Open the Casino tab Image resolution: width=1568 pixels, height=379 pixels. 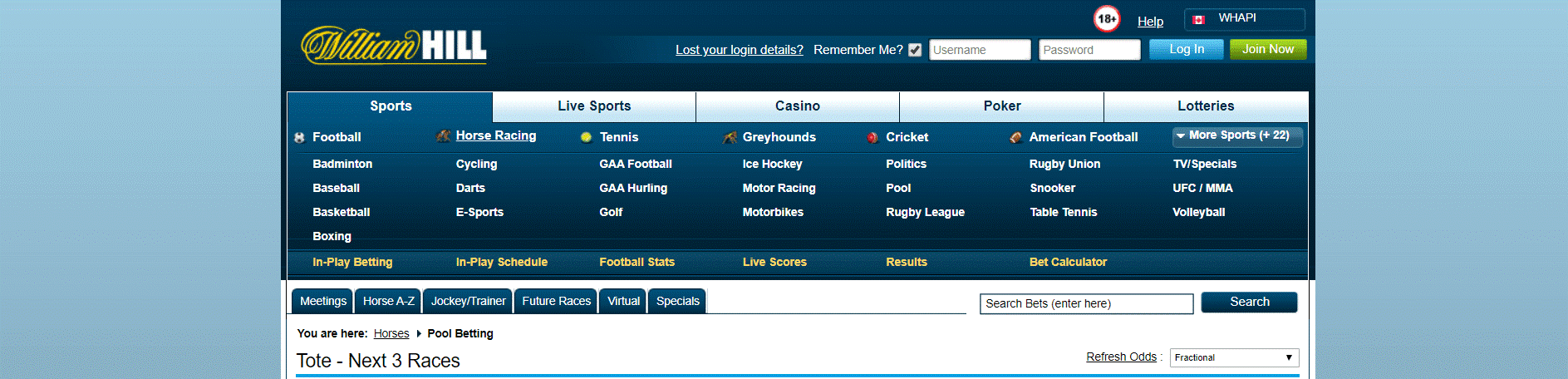pos(798,106)
